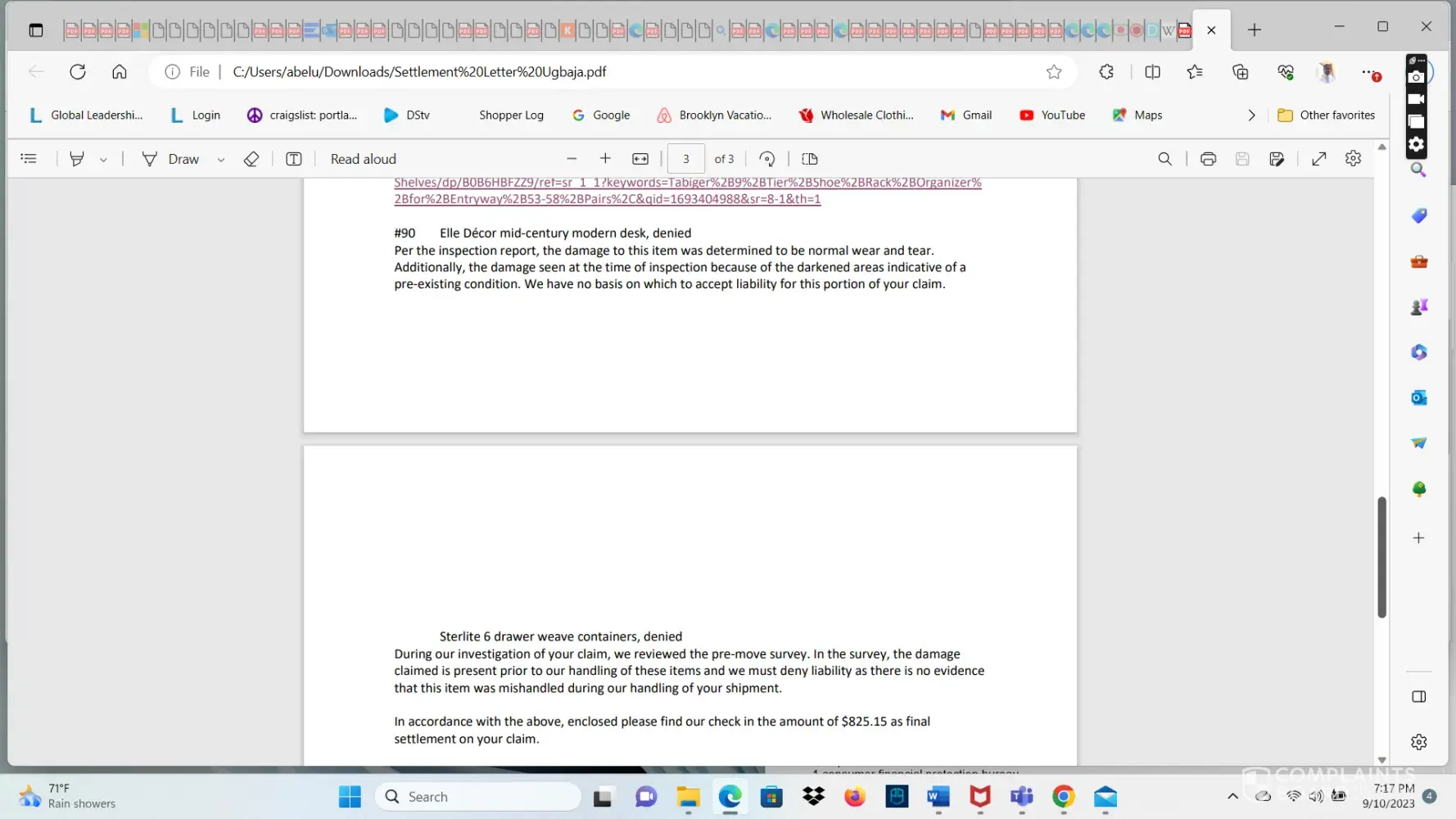1456x819 pixels.
Task: Expand the Highlight options dropdown arrow
Action: (103, 160)
